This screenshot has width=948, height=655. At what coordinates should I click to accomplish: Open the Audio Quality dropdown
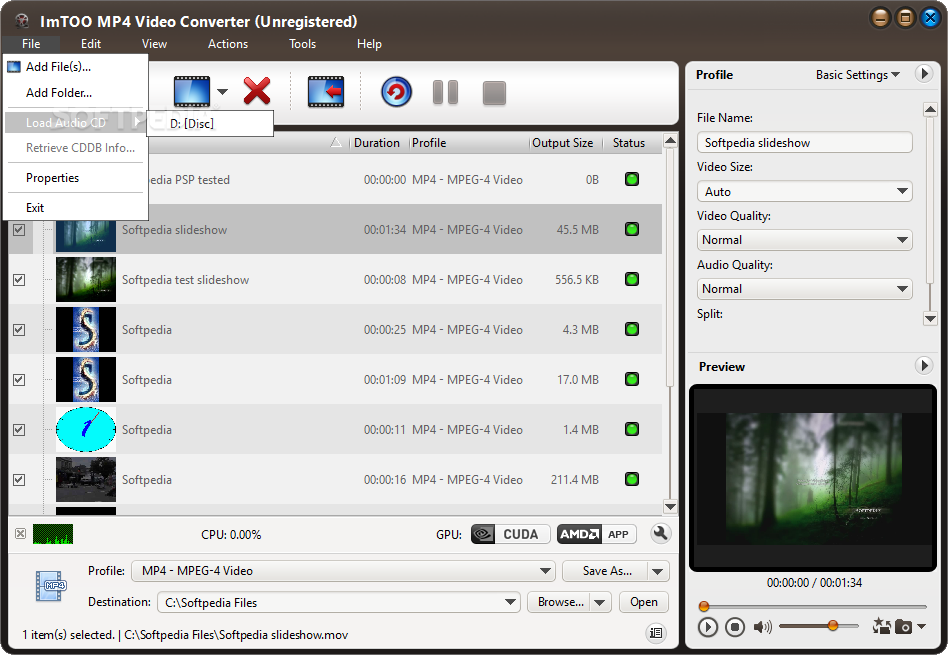(x=804, y=288)
